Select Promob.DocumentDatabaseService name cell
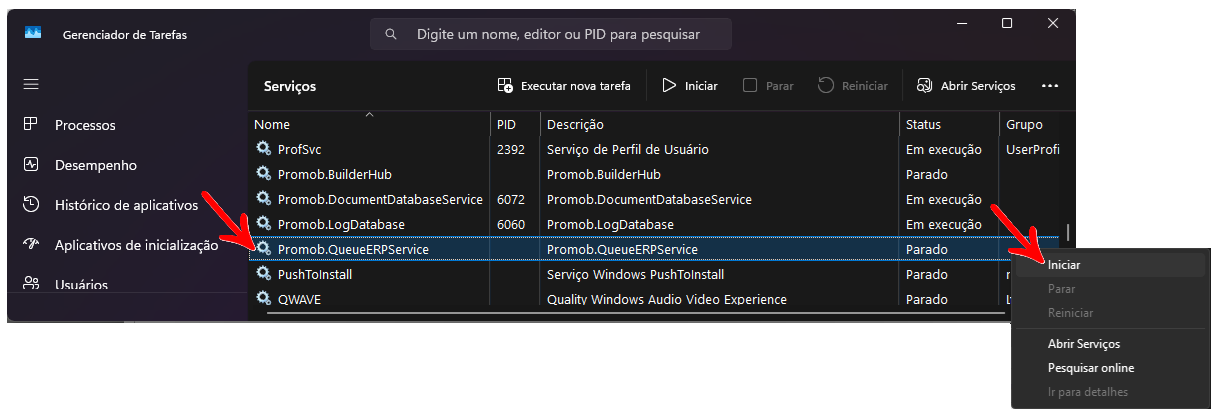The image size is (1220, 420). [380, 199]
